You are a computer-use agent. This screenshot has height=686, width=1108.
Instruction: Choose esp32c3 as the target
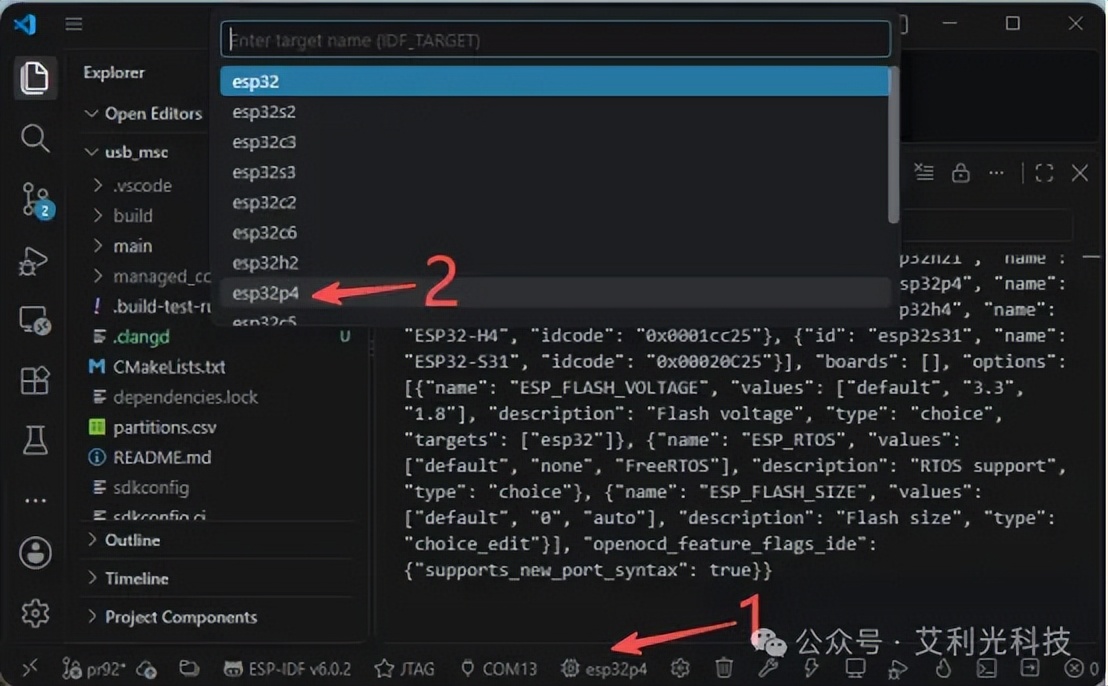555,142
